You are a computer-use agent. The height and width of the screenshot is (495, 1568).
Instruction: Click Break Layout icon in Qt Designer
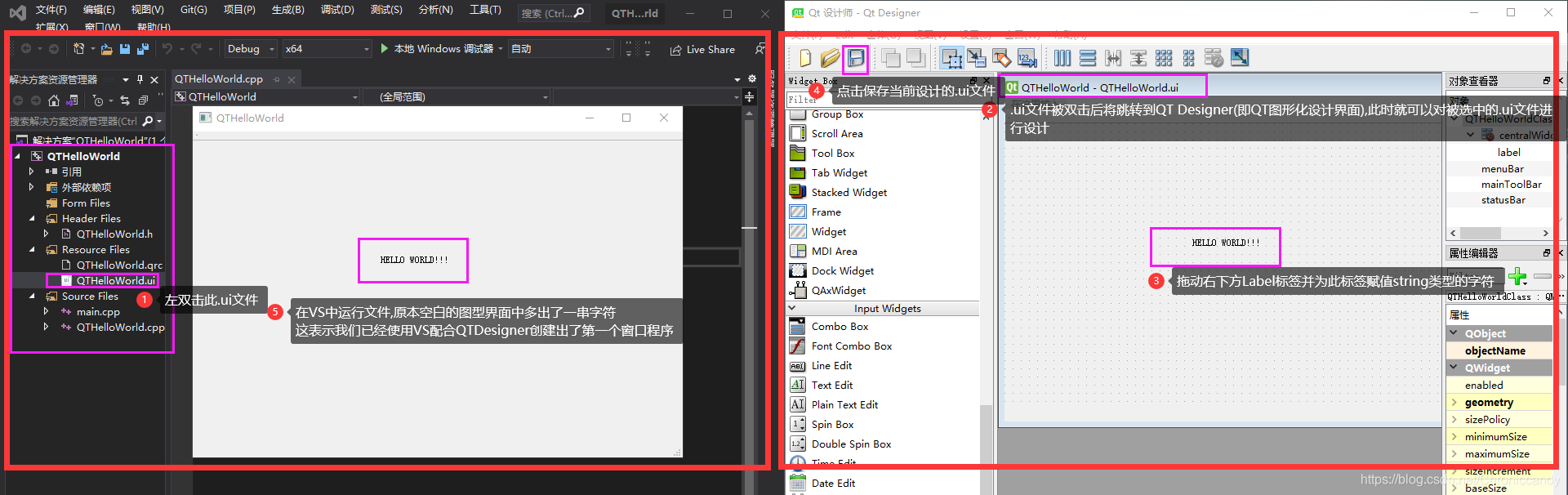[x=1214, y=58]
